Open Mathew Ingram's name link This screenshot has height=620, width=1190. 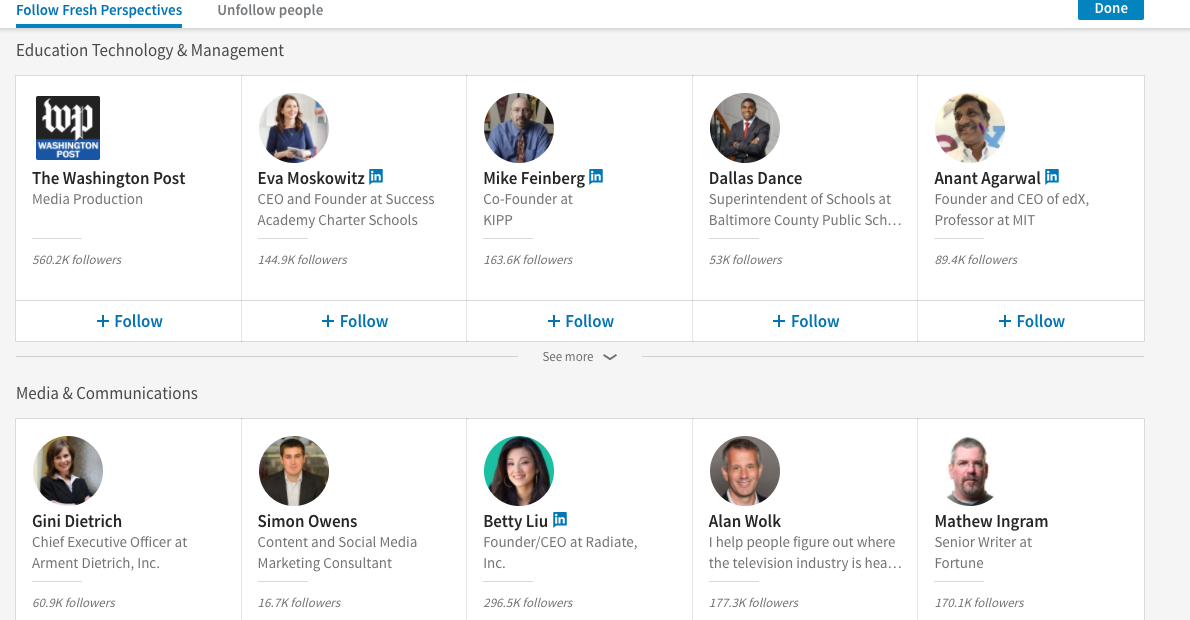991,521
